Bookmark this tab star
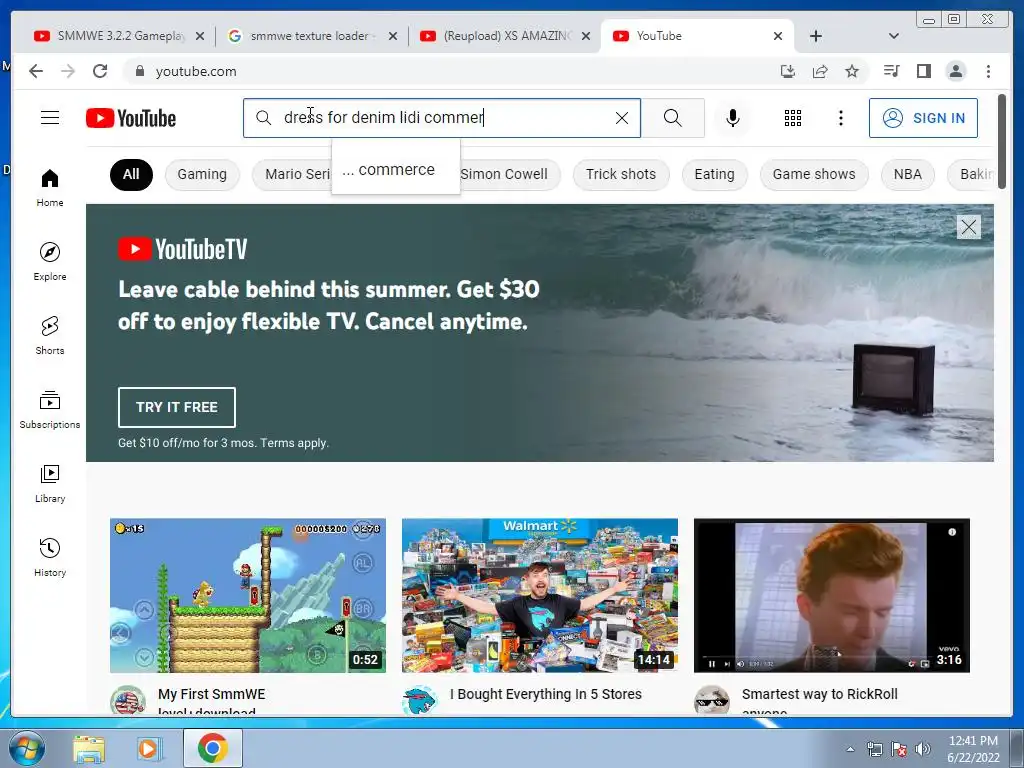Screen dimensions: 1024x768 [852, 71]
